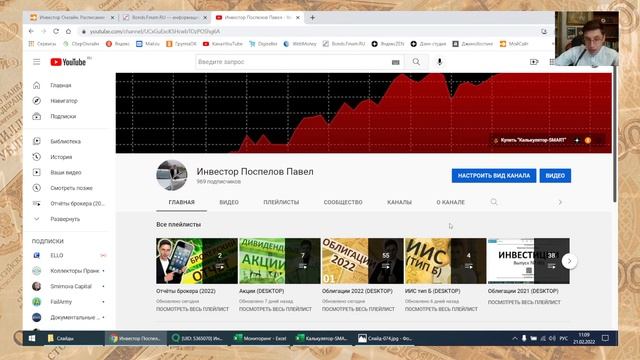Reload the page with the refresh icon
Viewport: 640px width, 360px height.
pos(56,31)
